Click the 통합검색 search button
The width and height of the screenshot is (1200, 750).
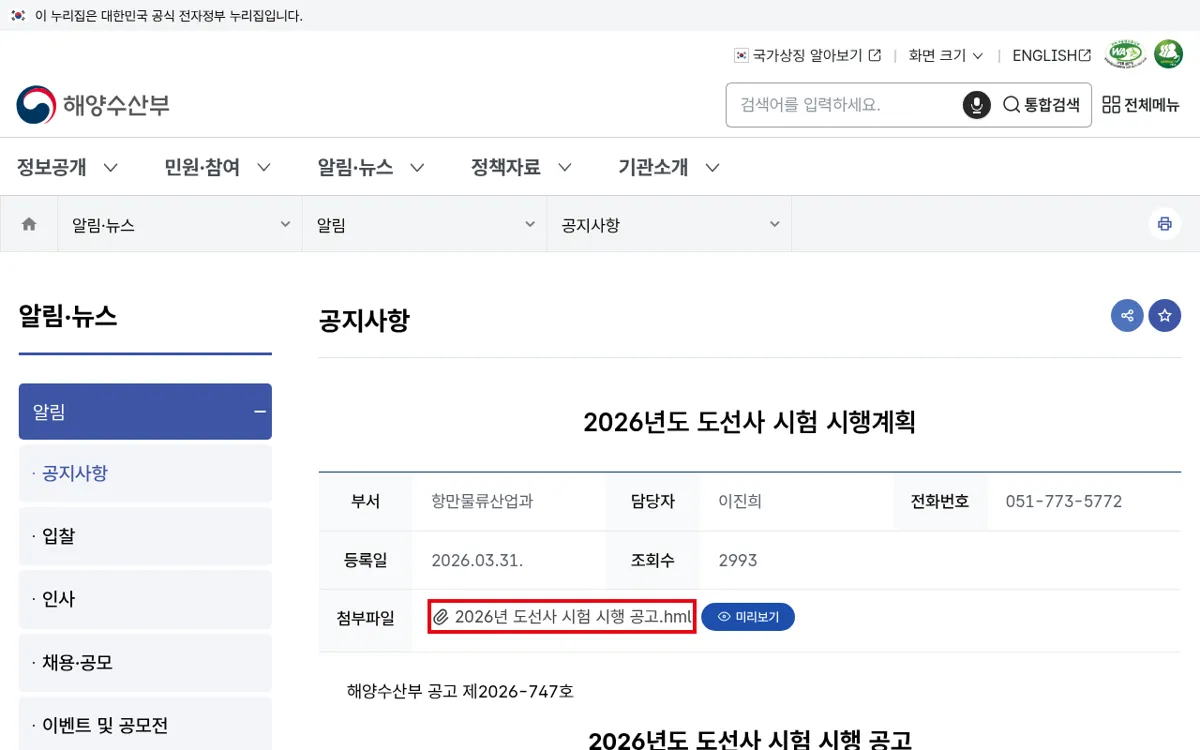point(1041,105)
